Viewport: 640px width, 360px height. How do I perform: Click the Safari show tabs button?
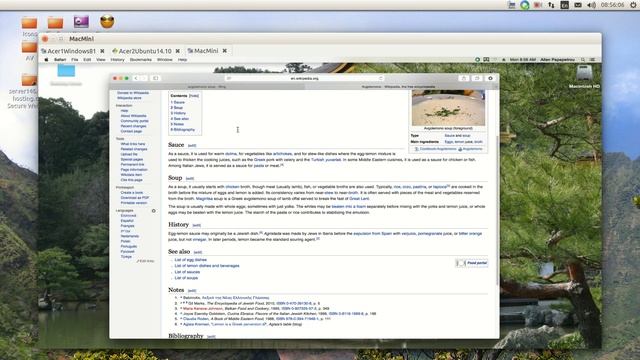(x=477, y=78)
